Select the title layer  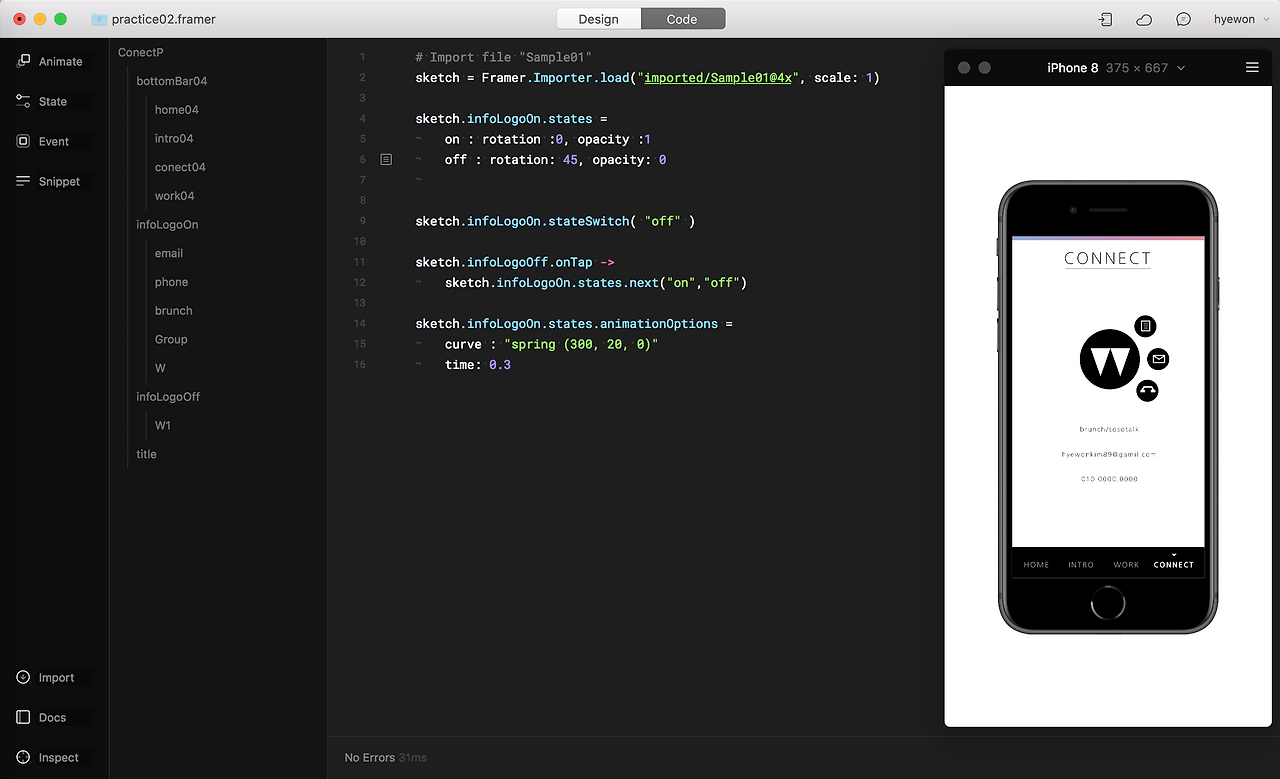(x=147, y=454)
